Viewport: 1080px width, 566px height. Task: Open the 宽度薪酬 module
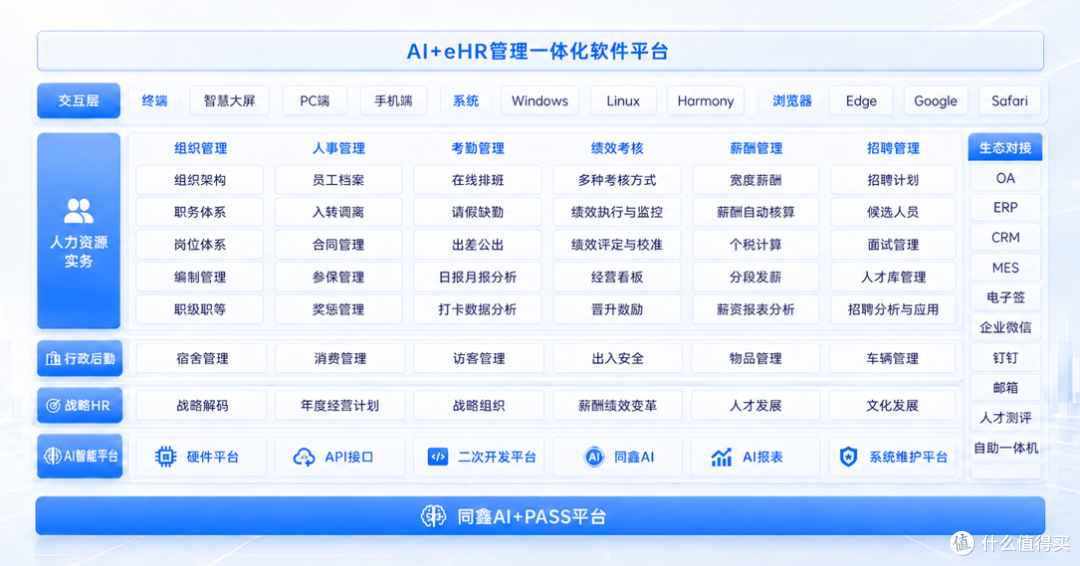point(756,180)
